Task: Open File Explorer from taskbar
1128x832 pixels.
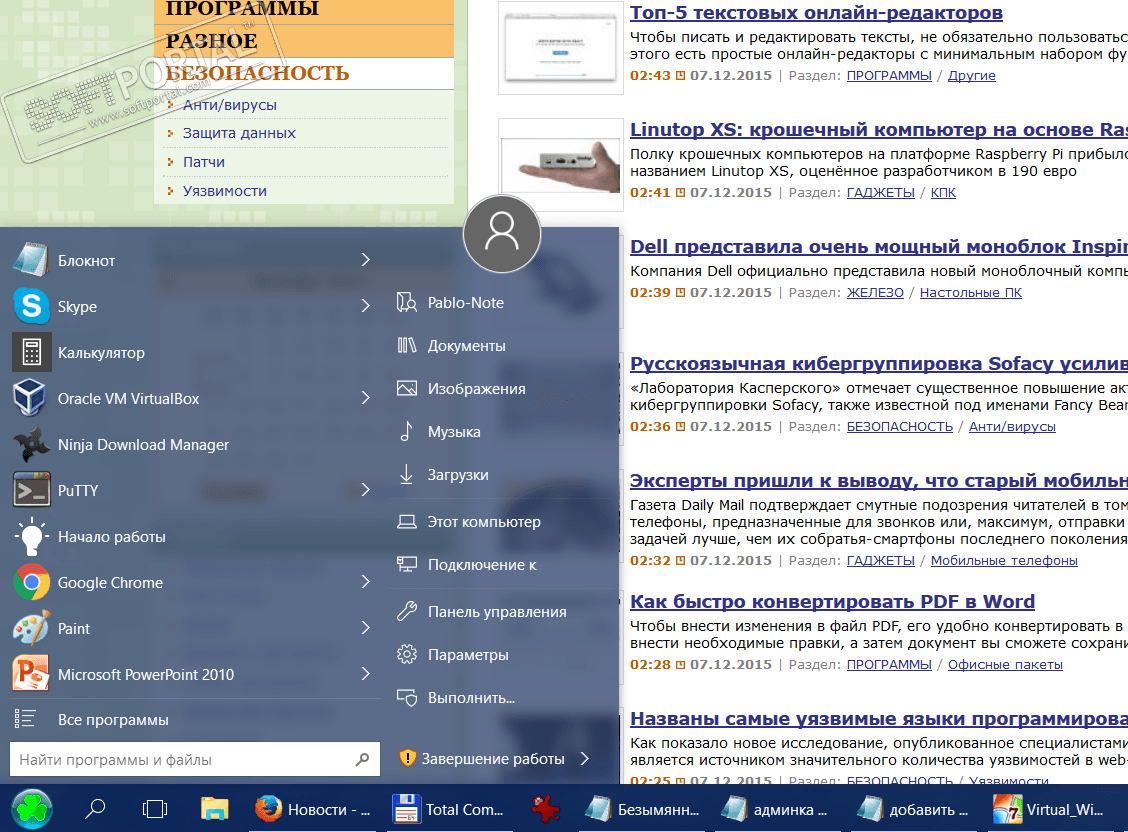Action: click(x=214, y=809)
